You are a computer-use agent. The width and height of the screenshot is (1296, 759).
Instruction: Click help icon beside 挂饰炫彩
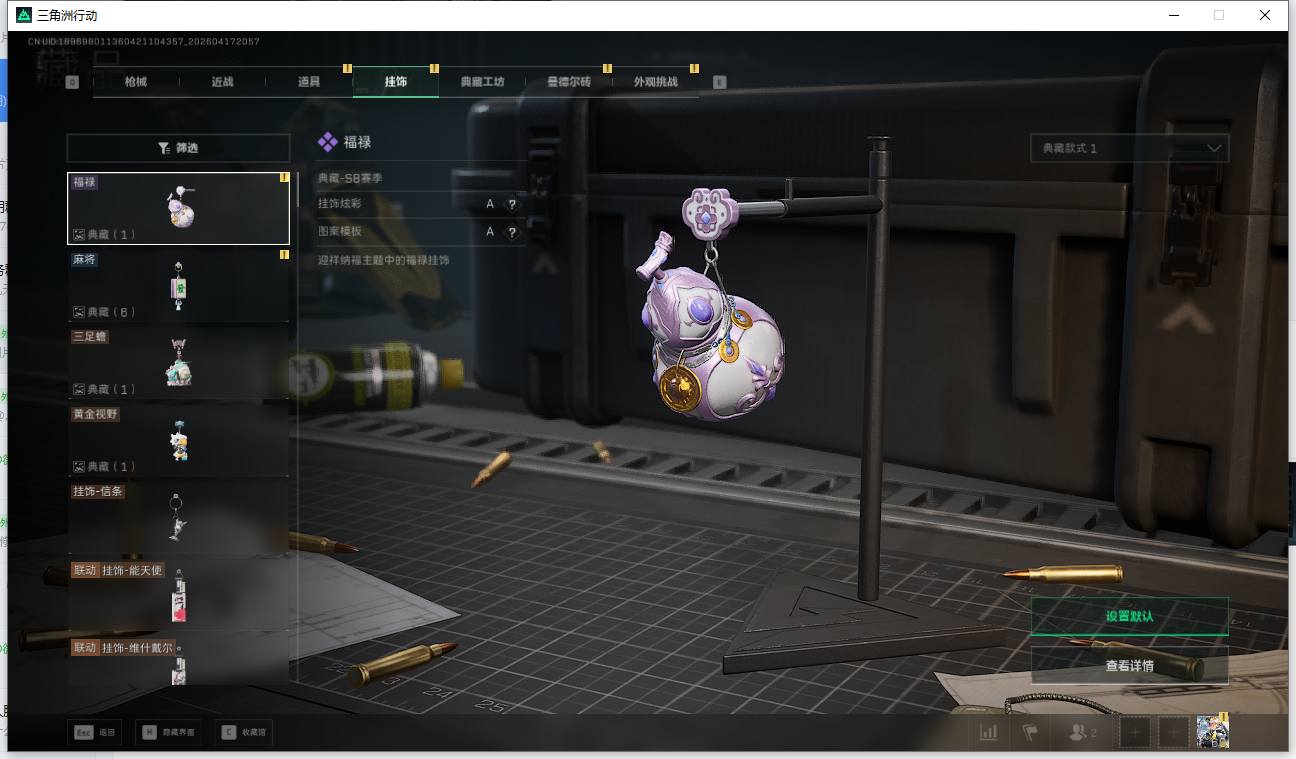512,204
